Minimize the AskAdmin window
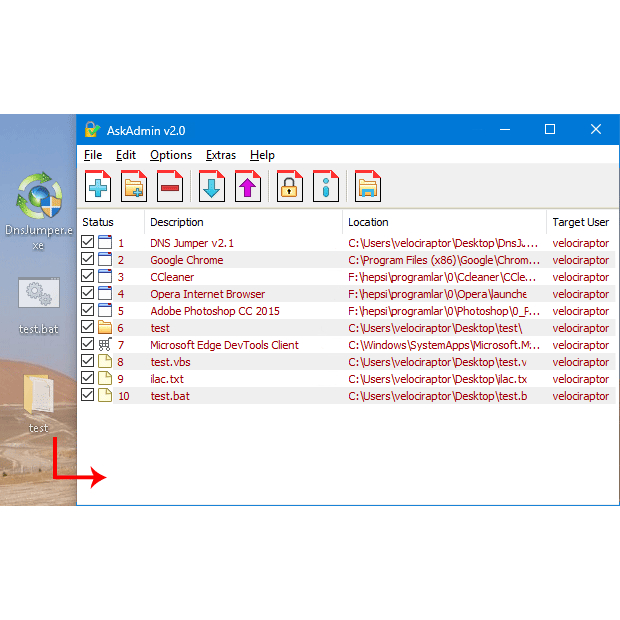620x620 pixels. click(505, 129)
